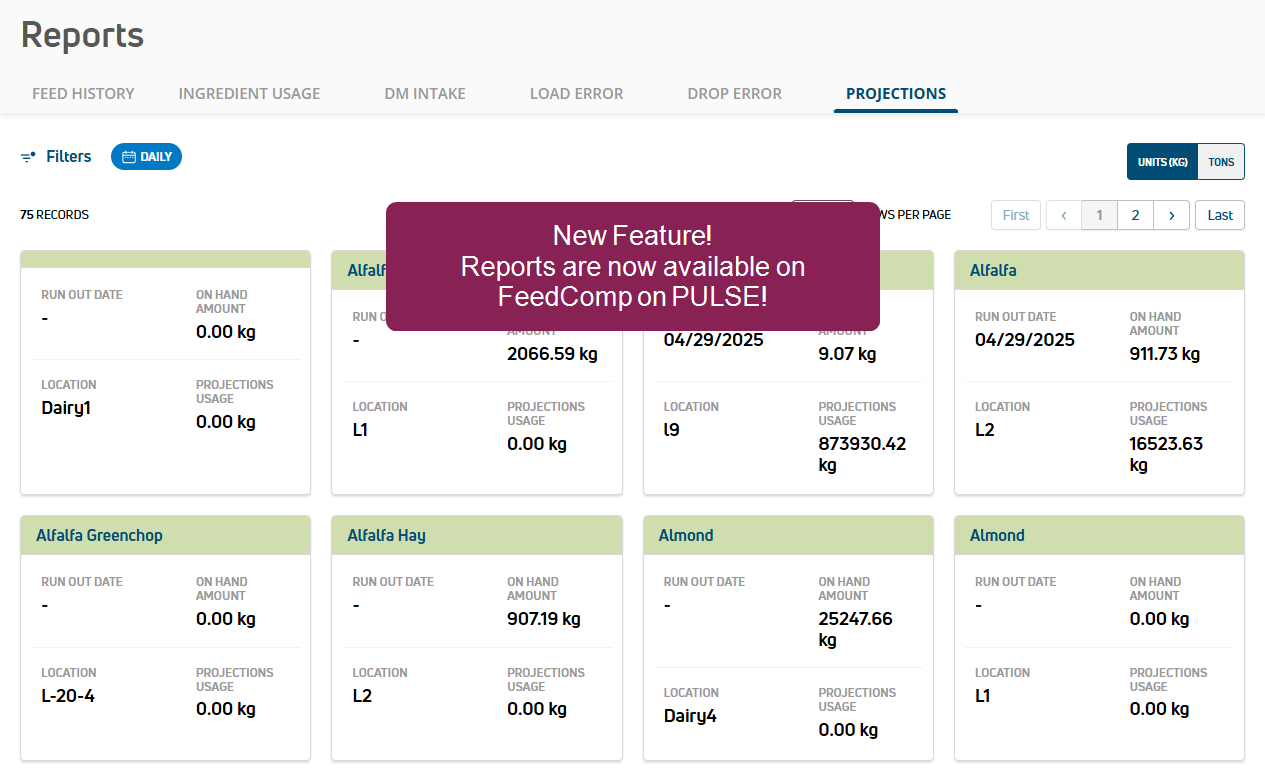Toggle units to Tons

tap(1220, 162)
